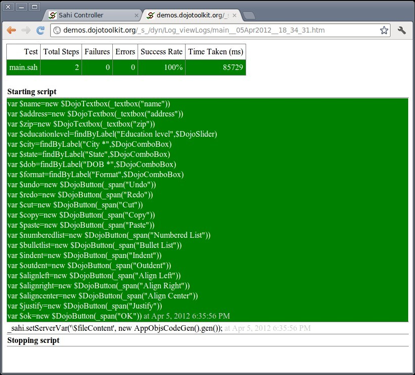Image resolution: width=415 pixels, height=375 pixels.
Task: Bookmark this page with the star icon
Action: [x=384, y=30]
